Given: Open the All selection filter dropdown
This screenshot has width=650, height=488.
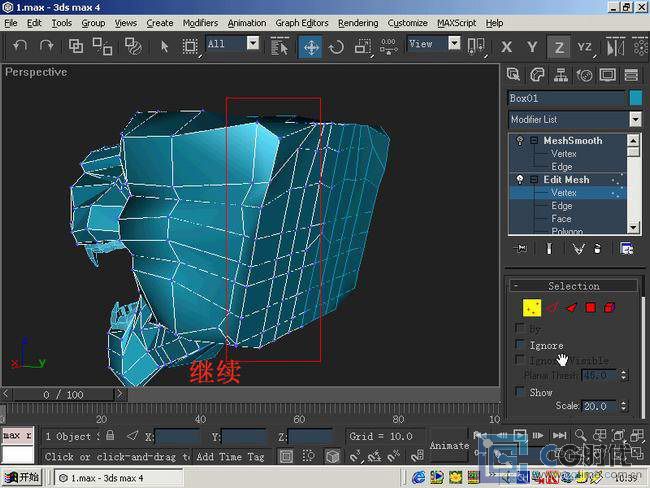Looking at the screenshot, I should click(252, 43).
